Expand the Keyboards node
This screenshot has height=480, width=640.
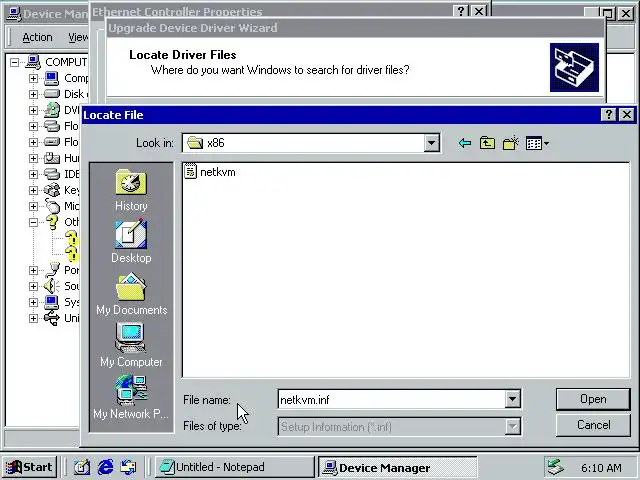33,190
